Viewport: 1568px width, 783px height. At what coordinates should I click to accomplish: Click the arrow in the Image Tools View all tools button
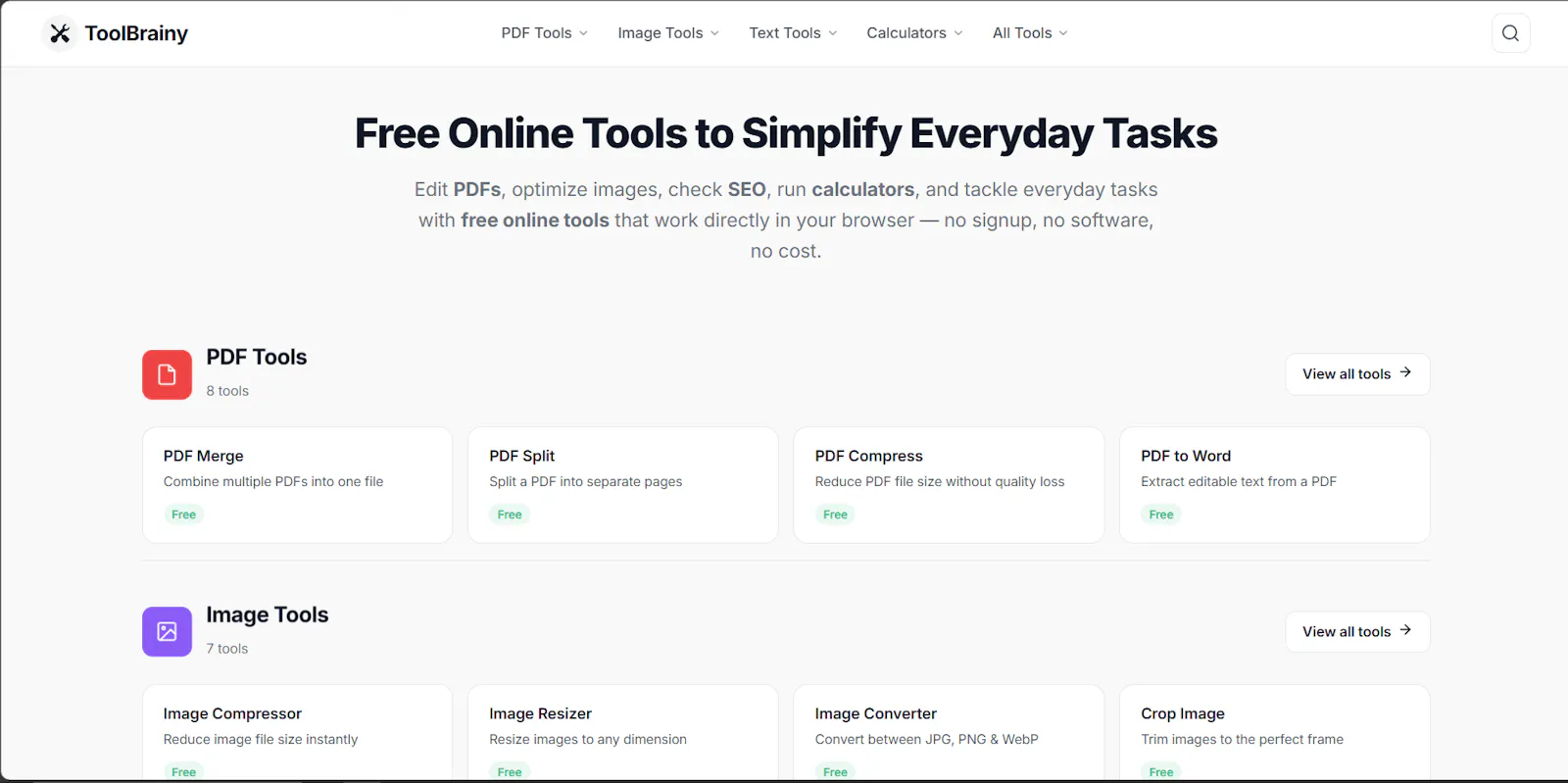pyautogui.click(x=1405, y=630)
